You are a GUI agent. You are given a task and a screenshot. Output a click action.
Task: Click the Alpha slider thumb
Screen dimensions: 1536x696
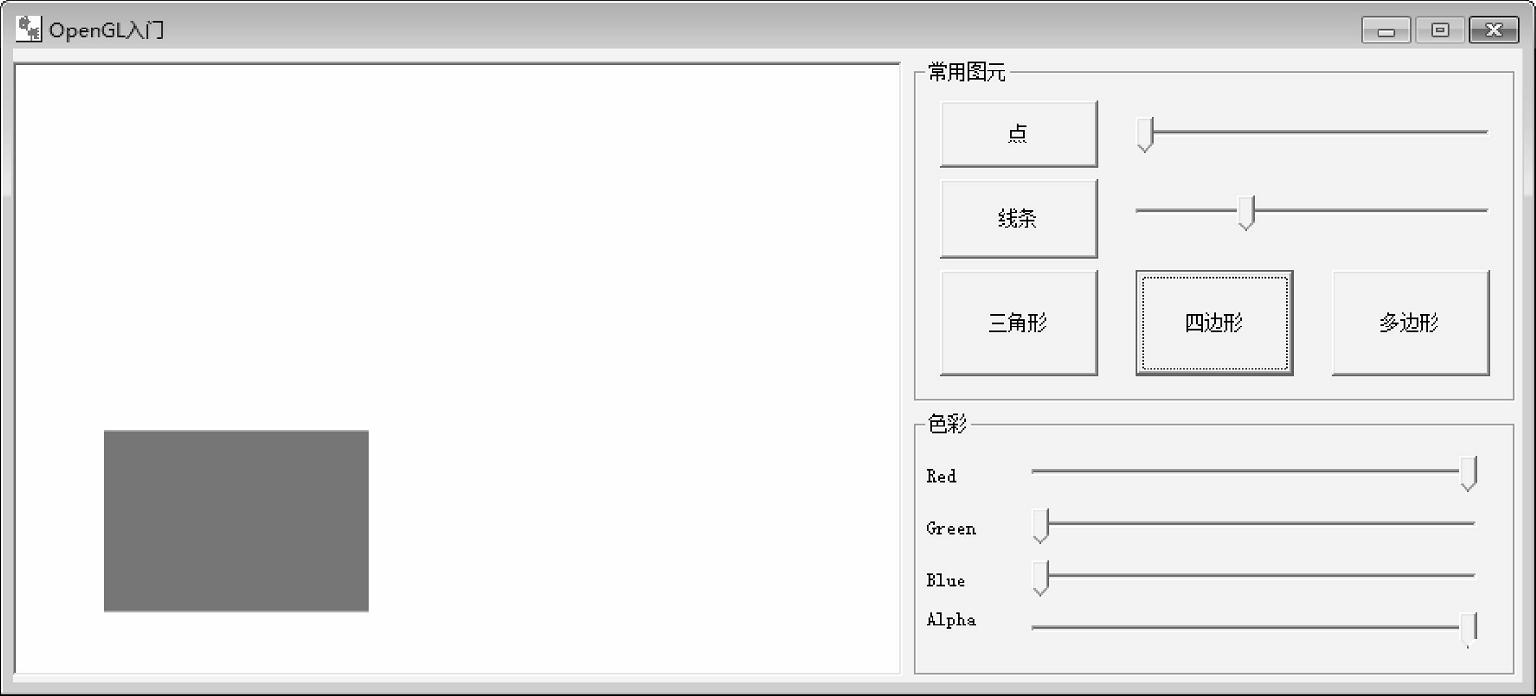[x=1468, y=630]
